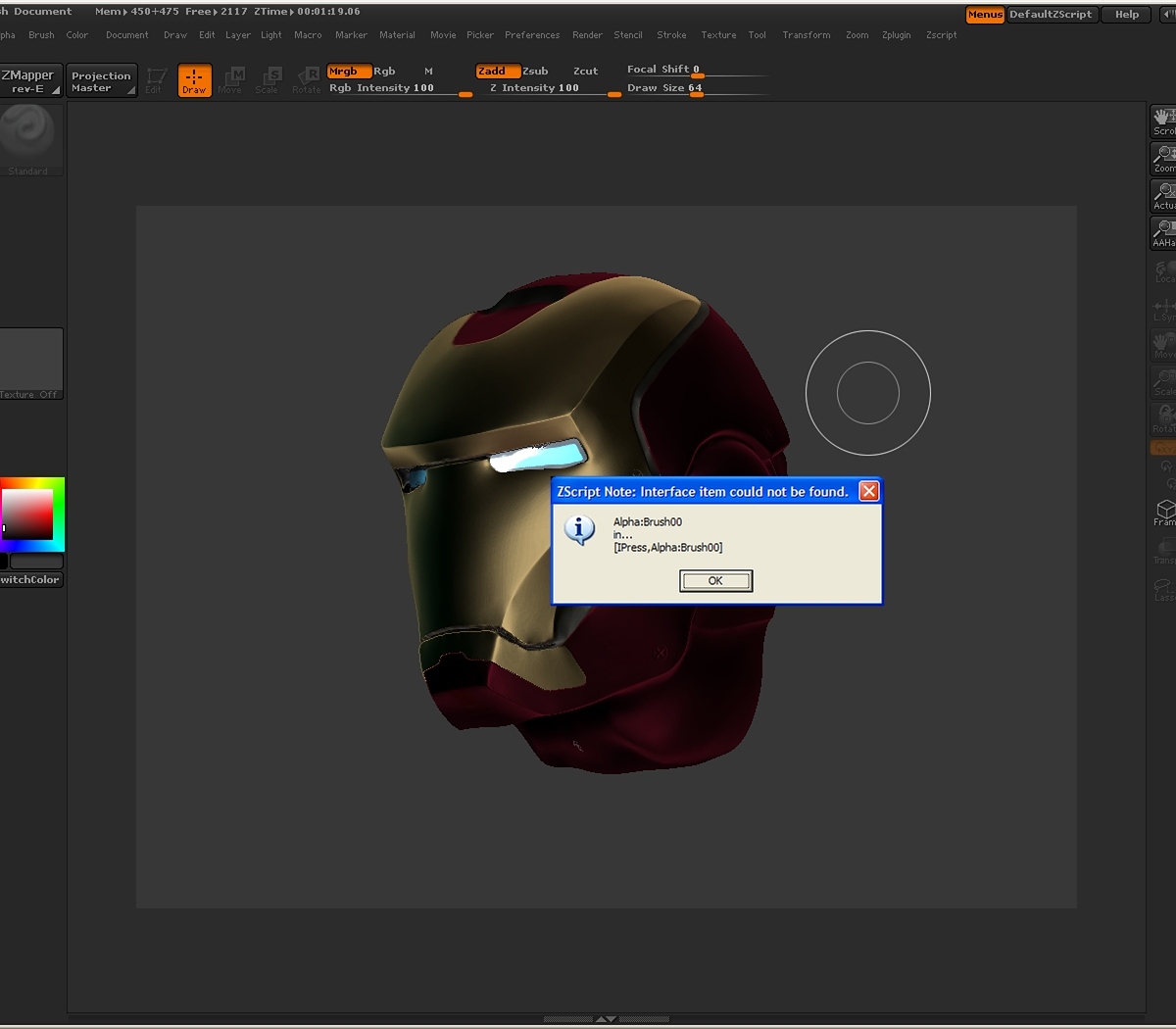1176x1029 pixels.
Task: Toggle the M material mode
Action: 428,71
